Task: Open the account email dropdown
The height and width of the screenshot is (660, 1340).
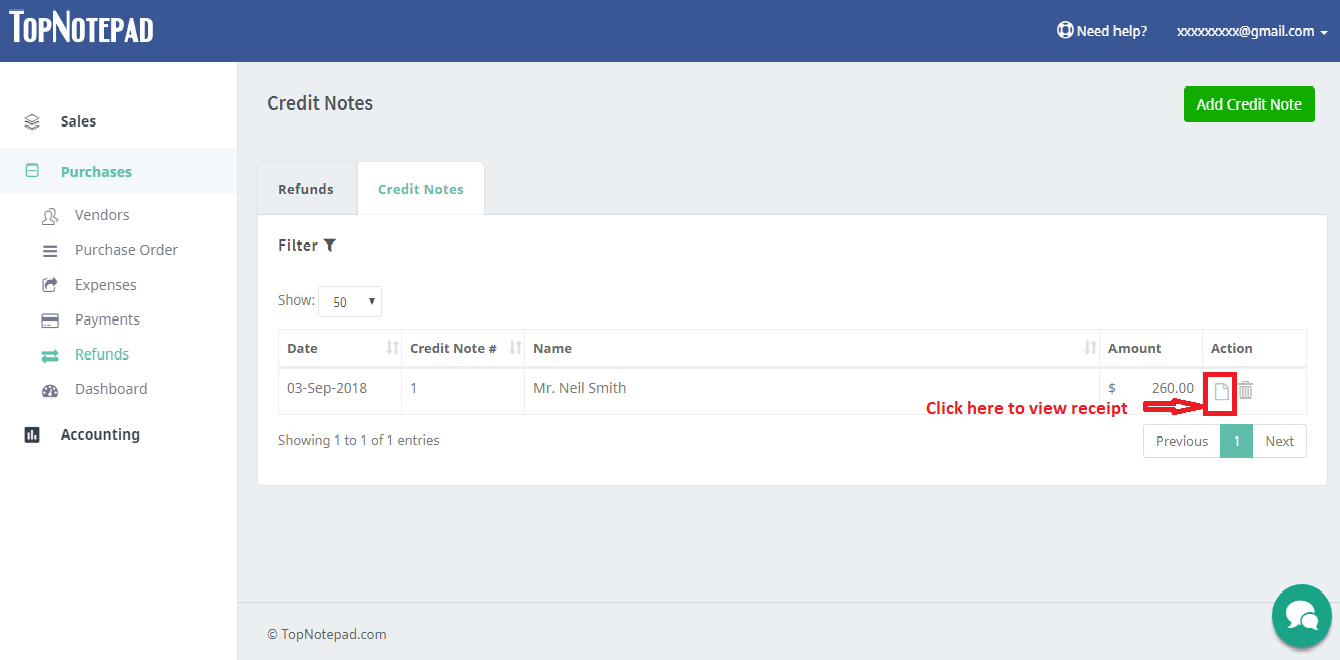Action: click(1252, 31)
